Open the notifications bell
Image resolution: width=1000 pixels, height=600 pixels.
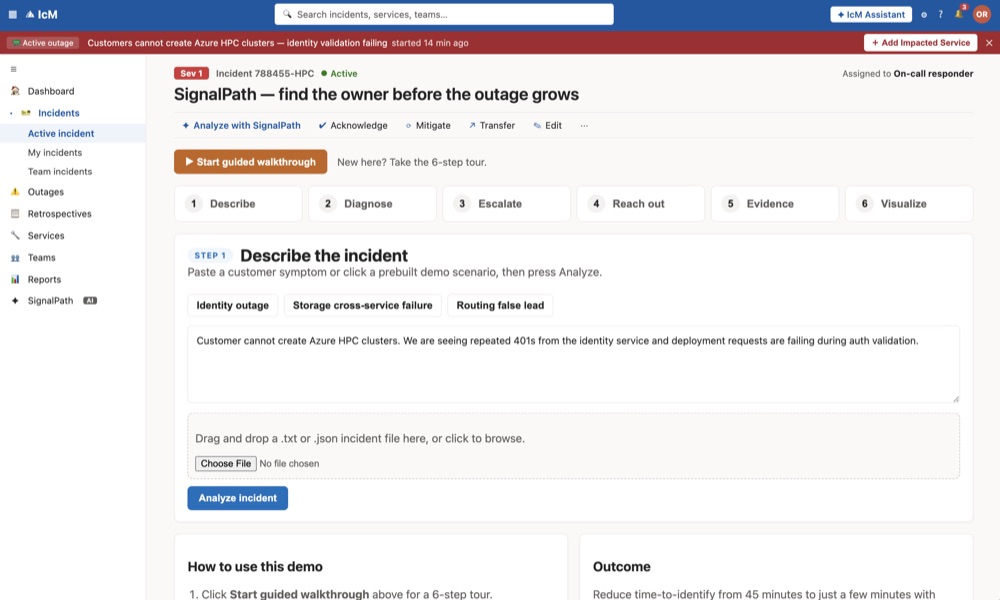click(959, 14)
